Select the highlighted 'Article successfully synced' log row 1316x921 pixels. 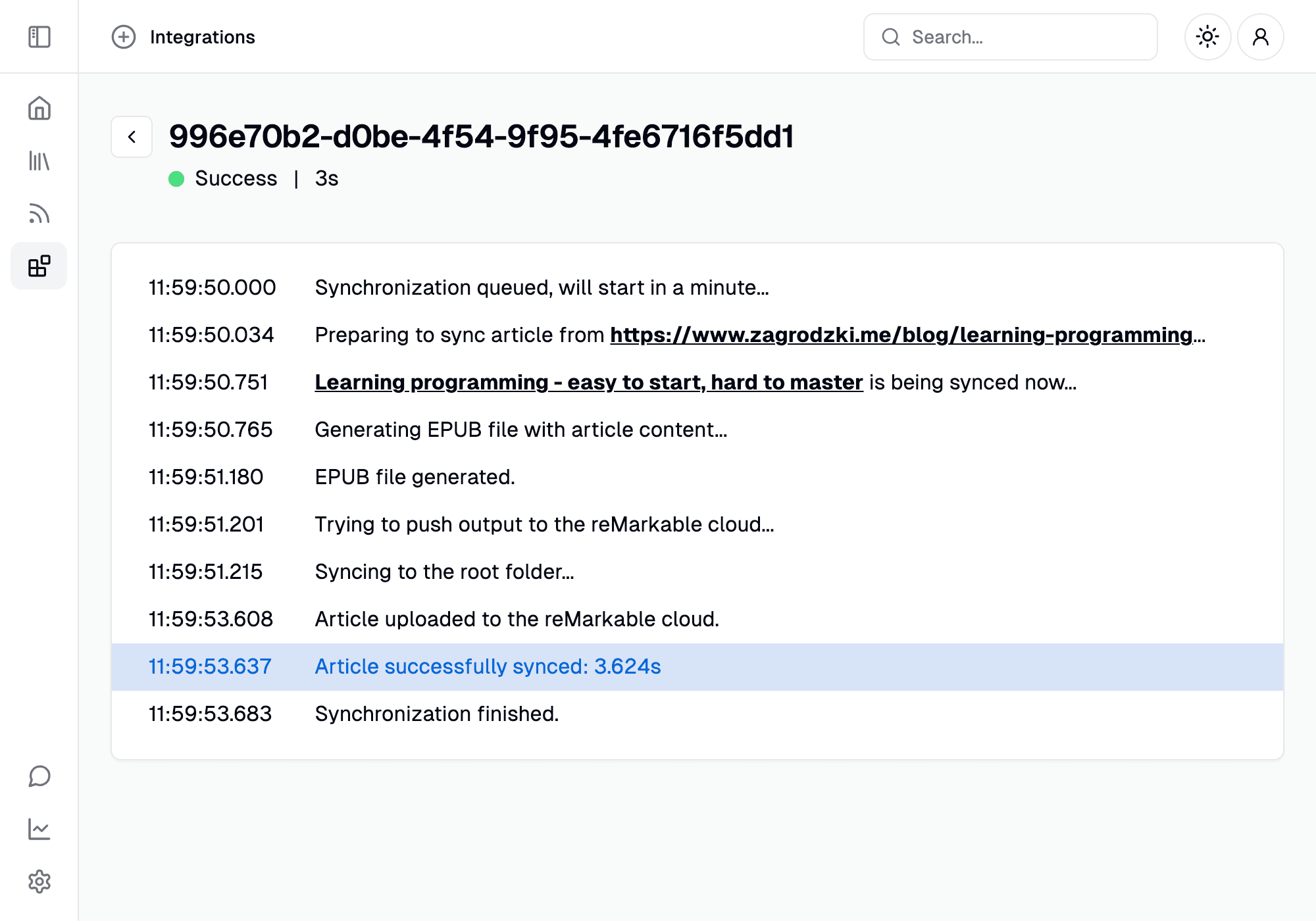488,666
